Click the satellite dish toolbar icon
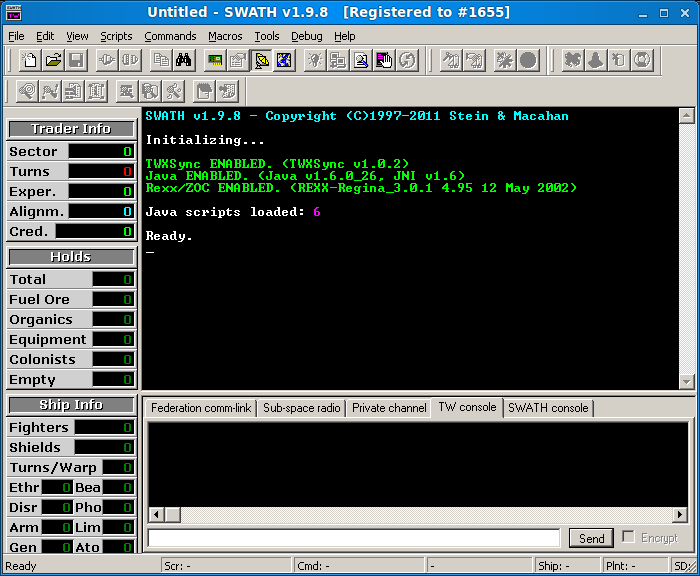Screen dimensions: 700x576 [x=262, y=61]
